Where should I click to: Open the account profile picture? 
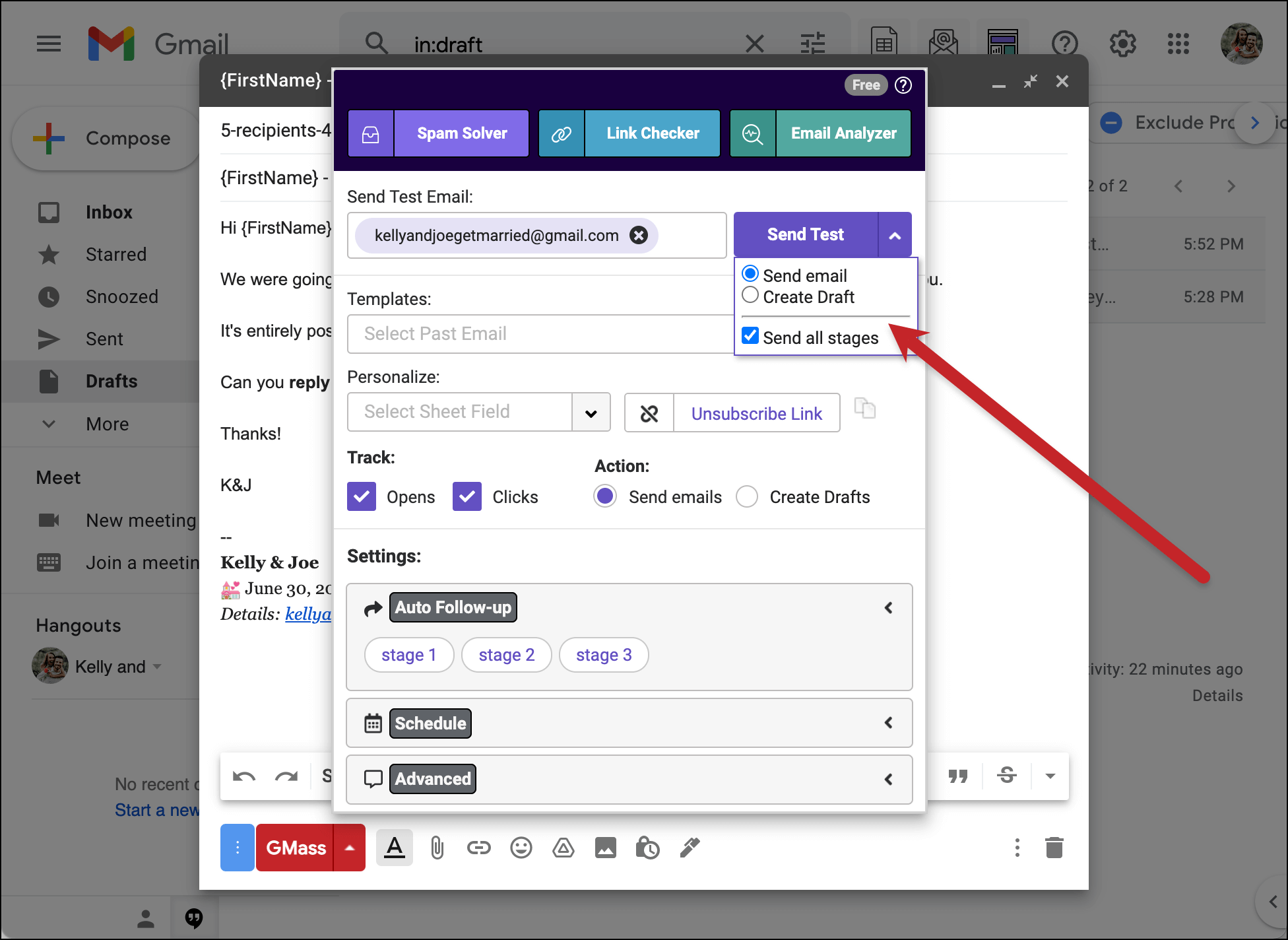coord(1242,44)
